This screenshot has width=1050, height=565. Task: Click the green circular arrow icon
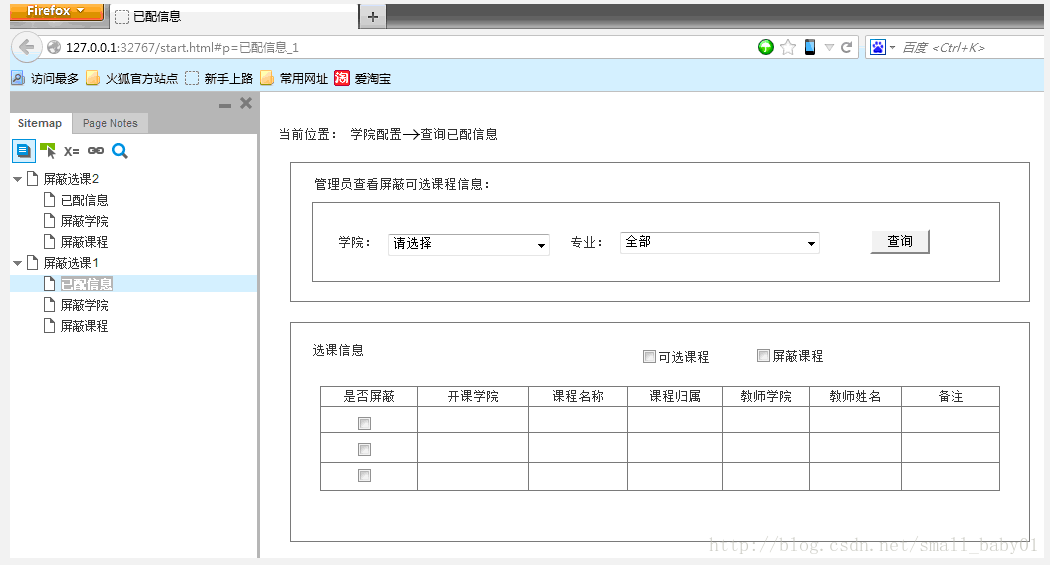(x=765, y=47)
